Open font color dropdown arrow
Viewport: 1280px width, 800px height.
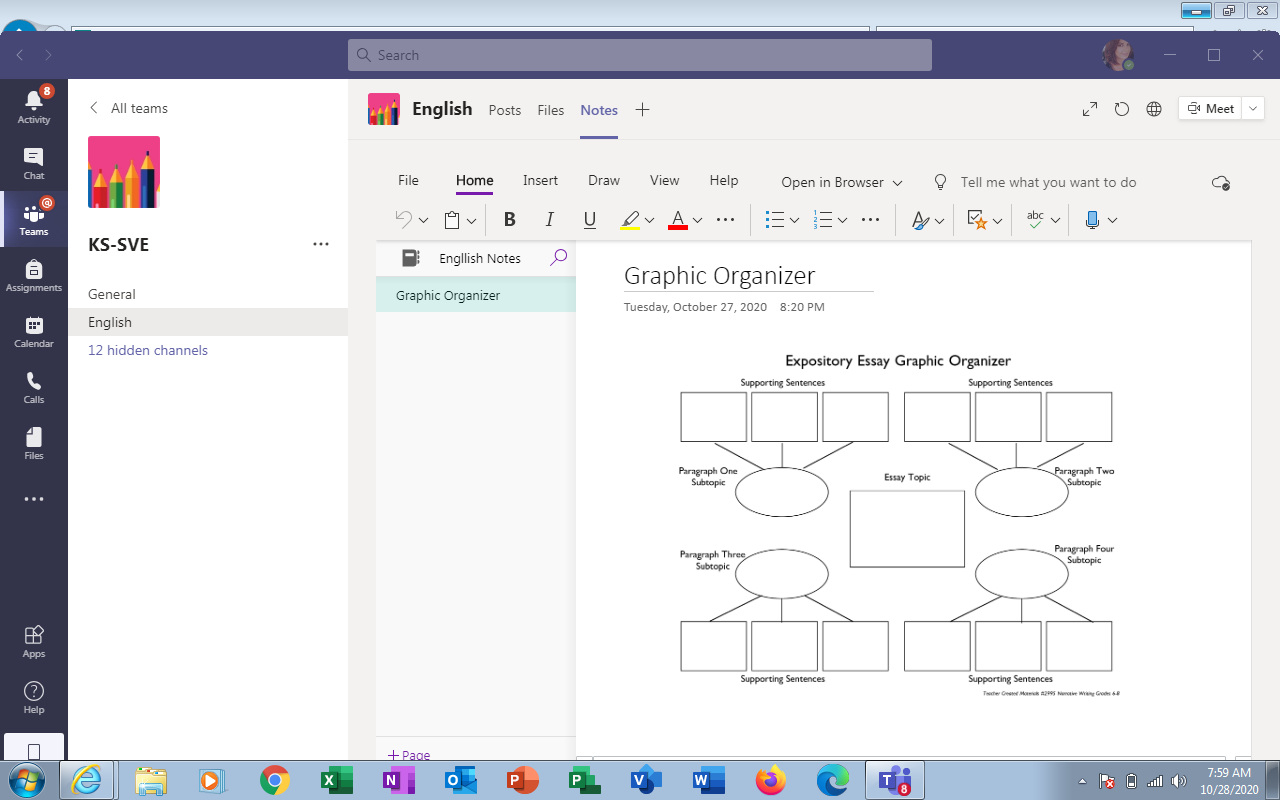click(697, 221)
